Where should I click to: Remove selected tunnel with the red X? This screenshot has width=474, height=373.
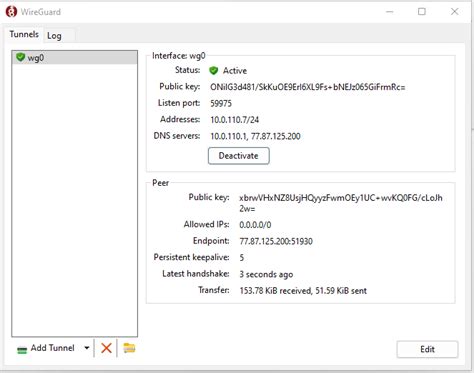click(106, 348)
